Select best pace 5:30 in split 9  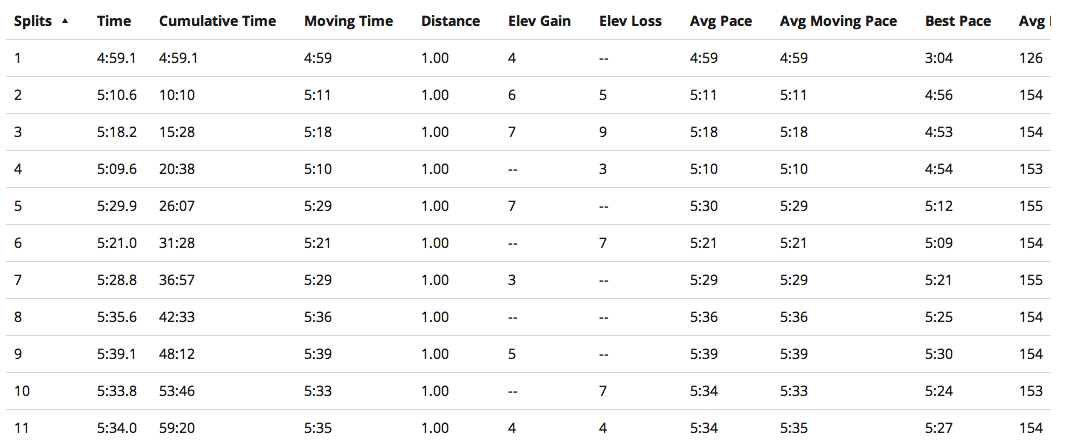click(941, 354)
